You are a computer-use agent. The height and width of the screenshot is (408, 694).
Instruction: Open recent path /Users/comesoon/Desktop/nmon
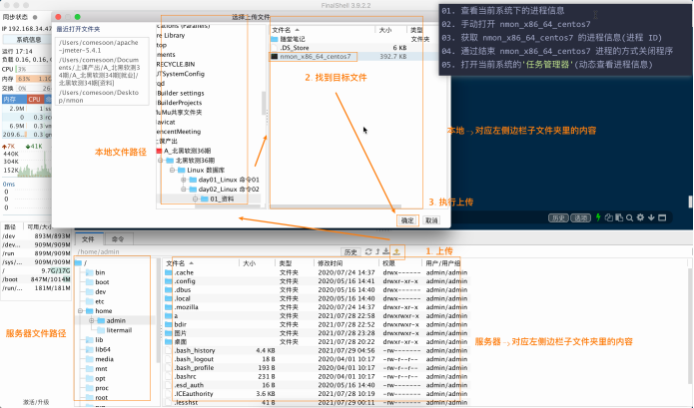(x=99, y=96)
